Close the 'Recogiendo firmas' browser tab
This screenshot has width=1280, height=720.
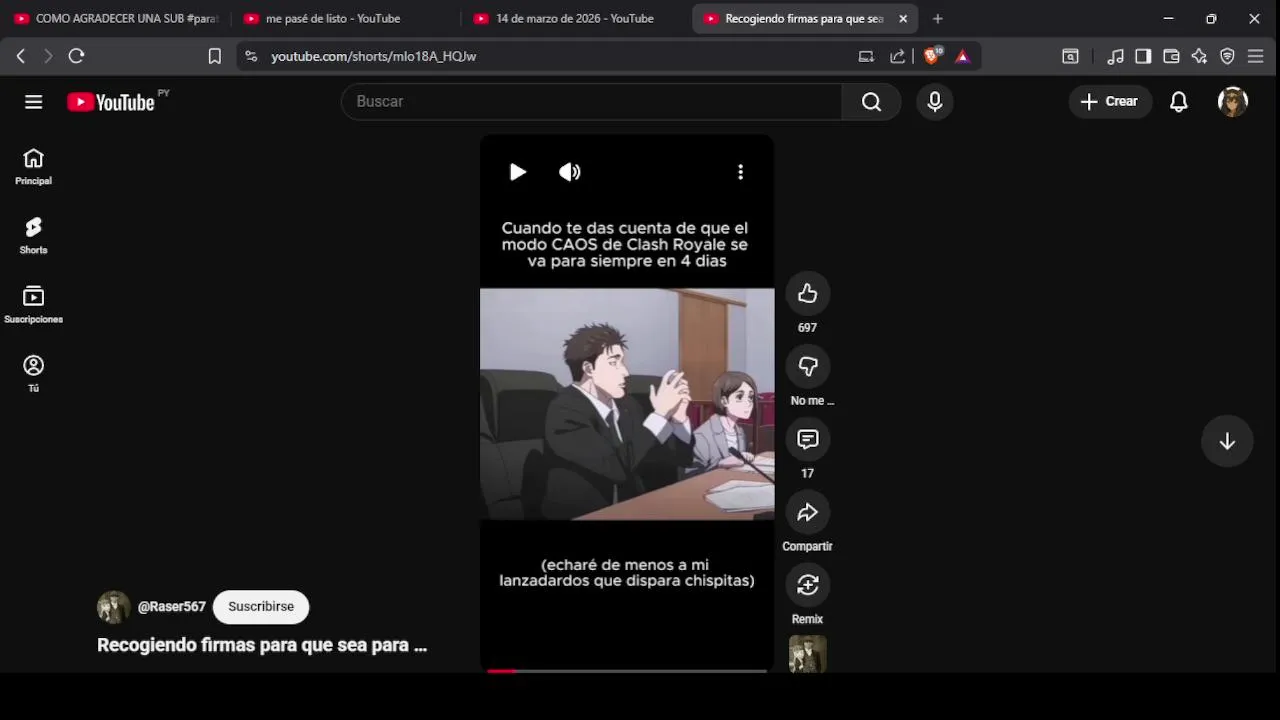click(903, 19)
